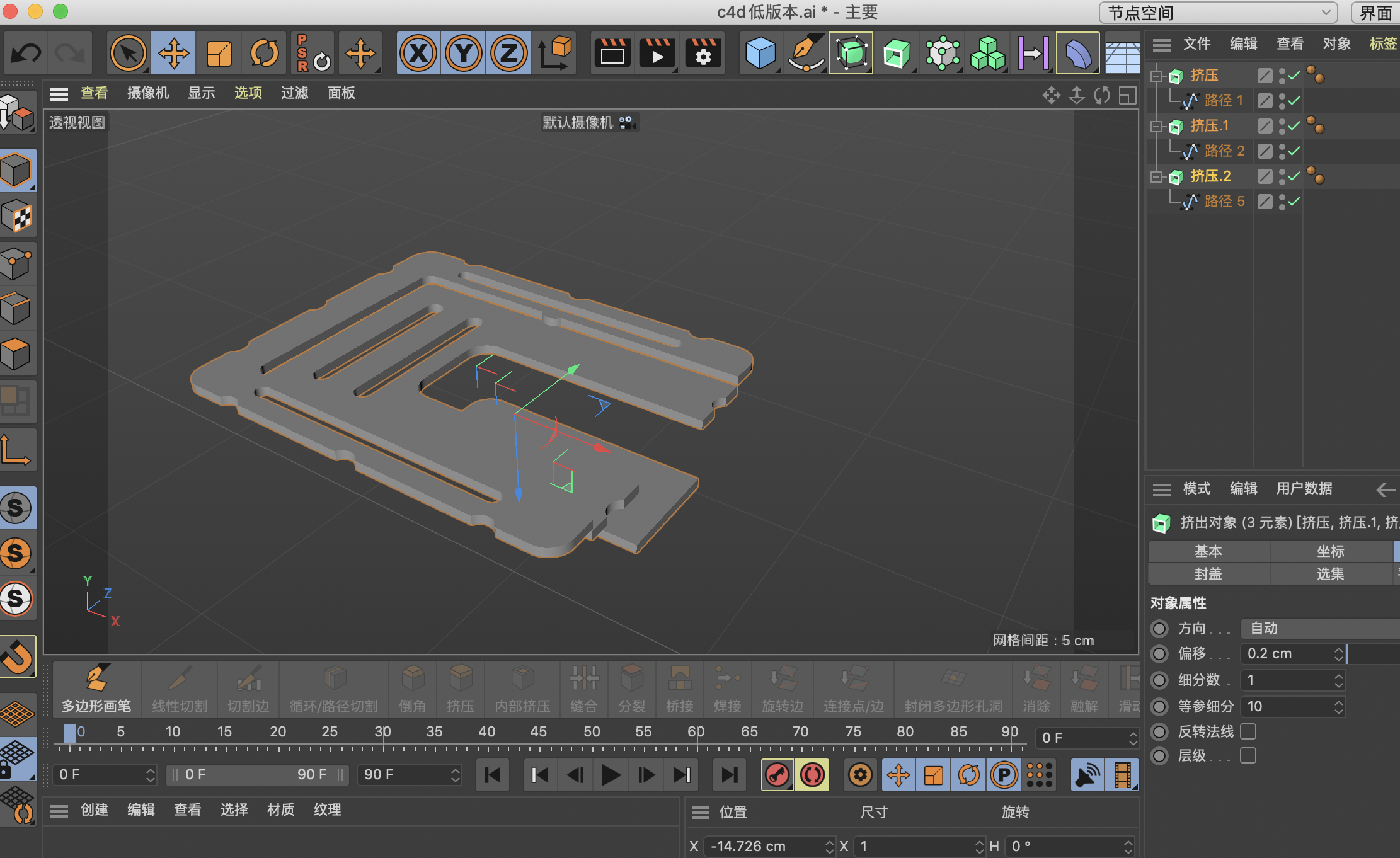Enable the 层级 checkbox
The height and width of the screenshot is (858, 1400).
coord(1248,755)
